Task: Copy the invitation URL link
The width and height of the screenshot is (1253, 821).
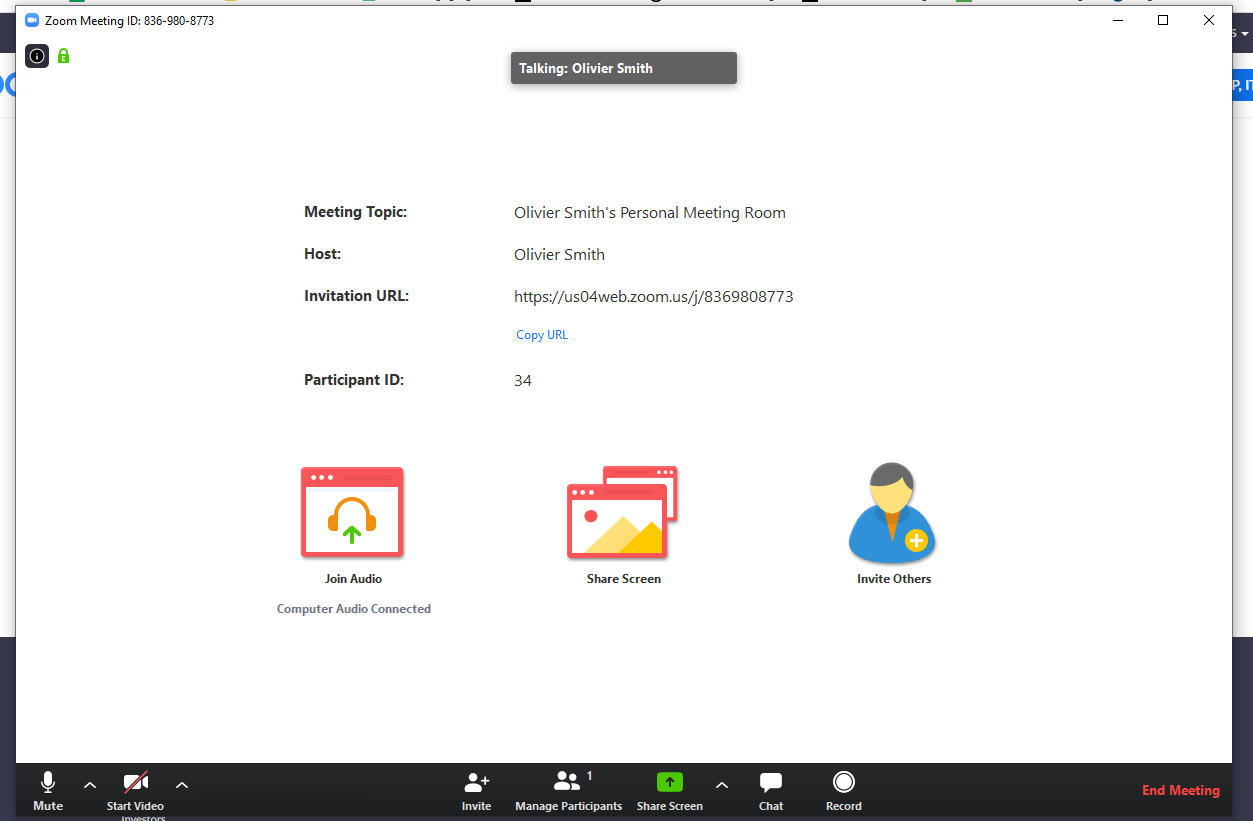Action: [542, 335]
